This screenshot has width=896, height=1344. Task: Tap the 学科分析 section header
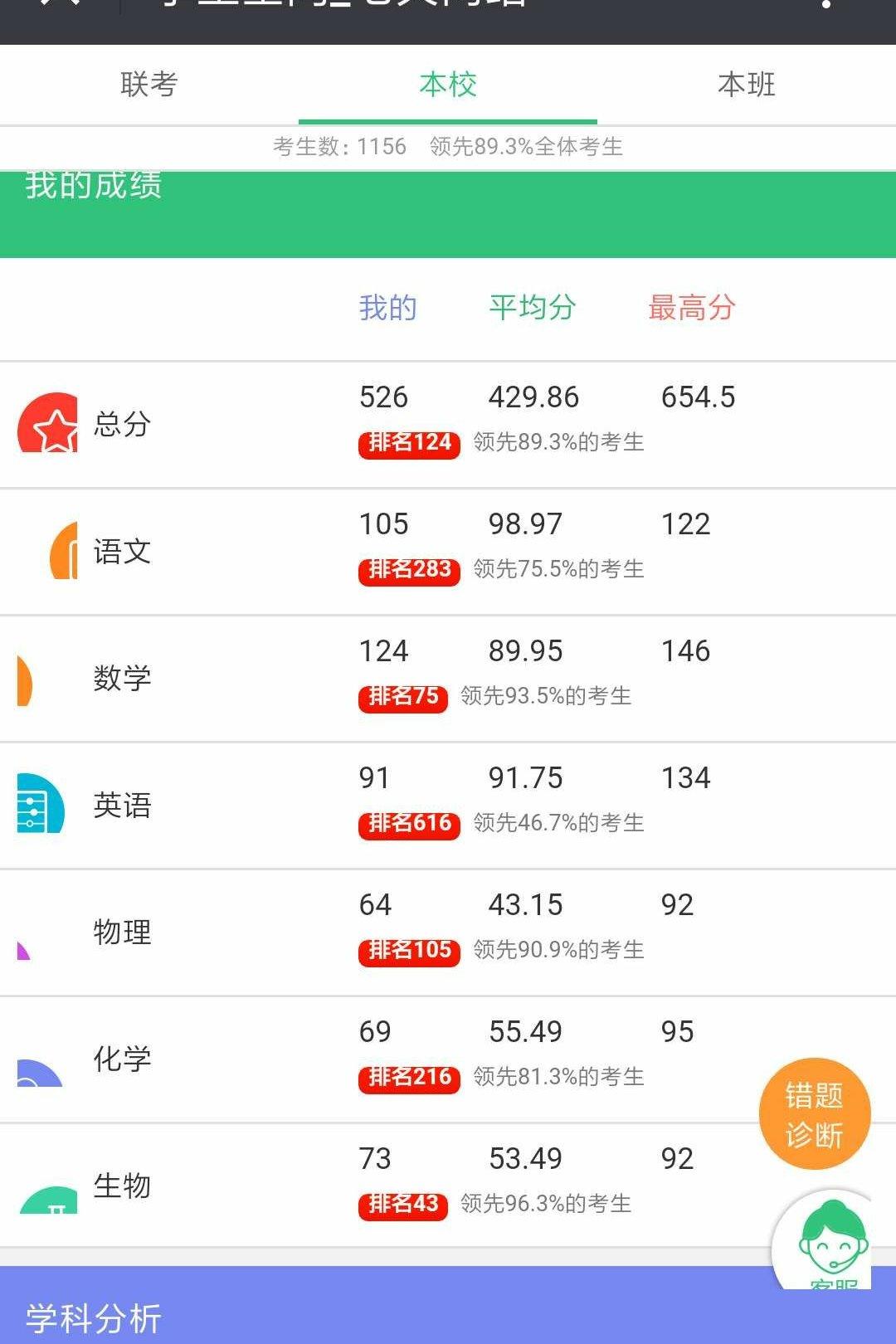pos(93,1317)
